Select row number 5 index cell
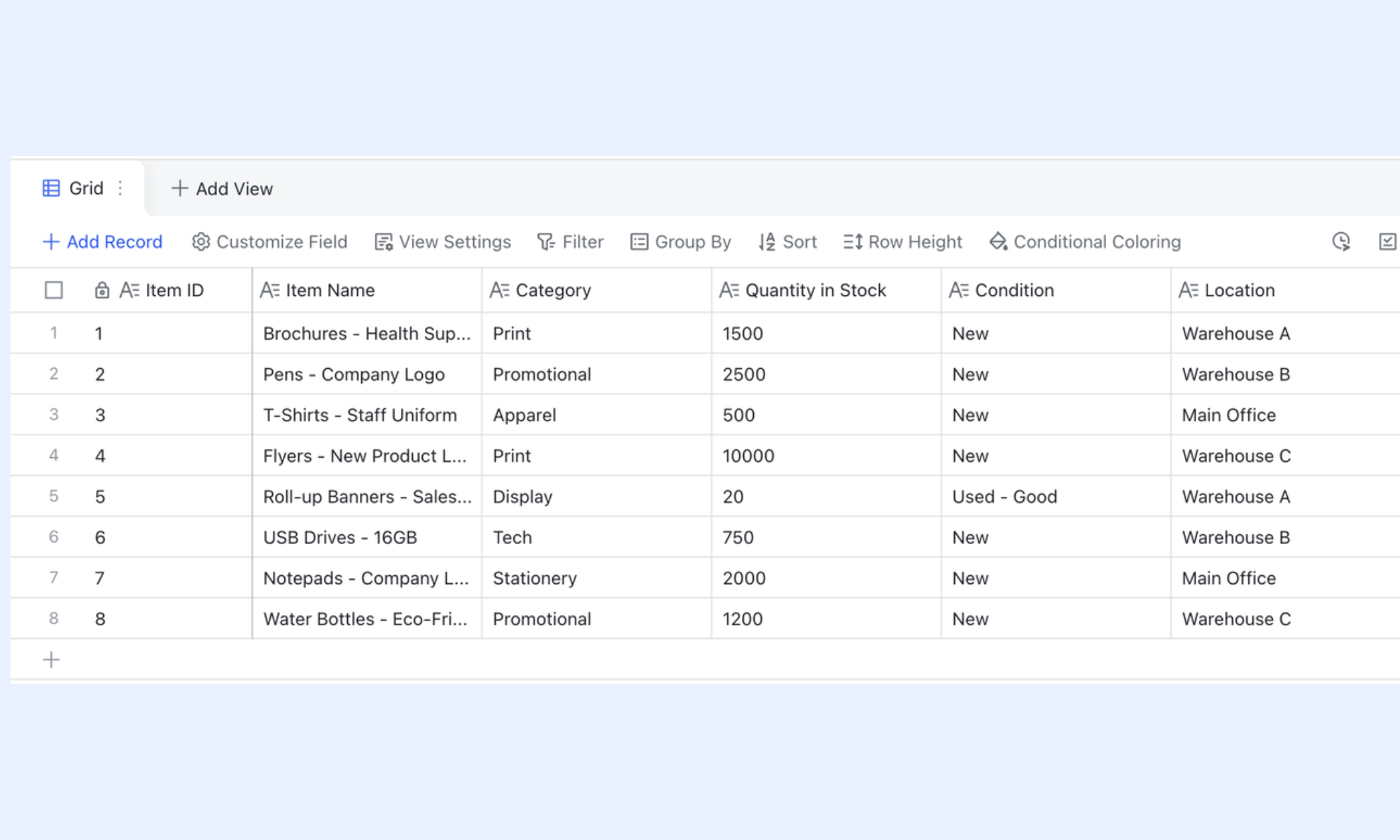Screen dimensions: 1400x840 (53, 496)
